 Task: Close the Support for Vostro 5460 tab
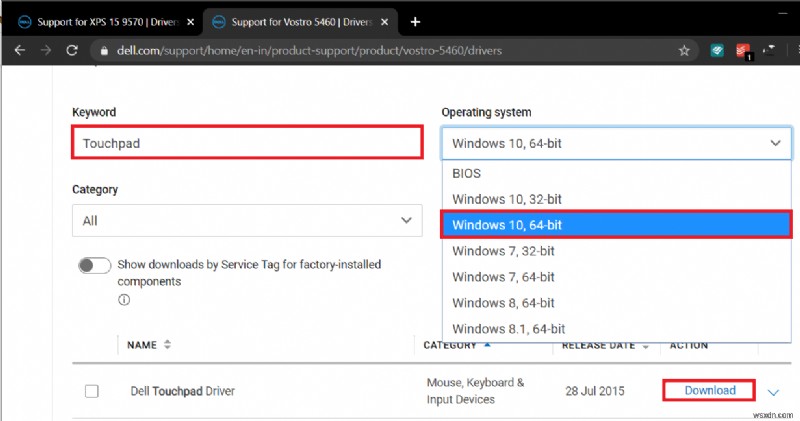point(385,22)
